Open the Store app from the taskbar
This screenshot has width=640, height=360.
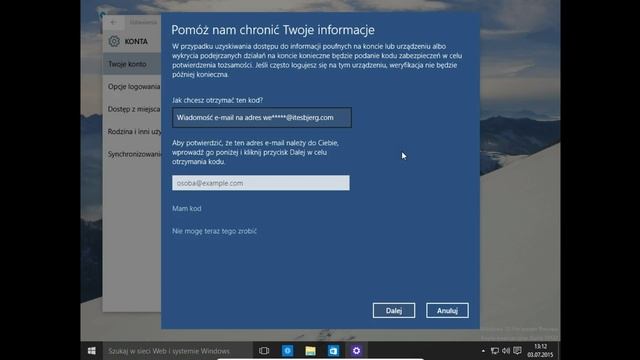tap(333, 351)
